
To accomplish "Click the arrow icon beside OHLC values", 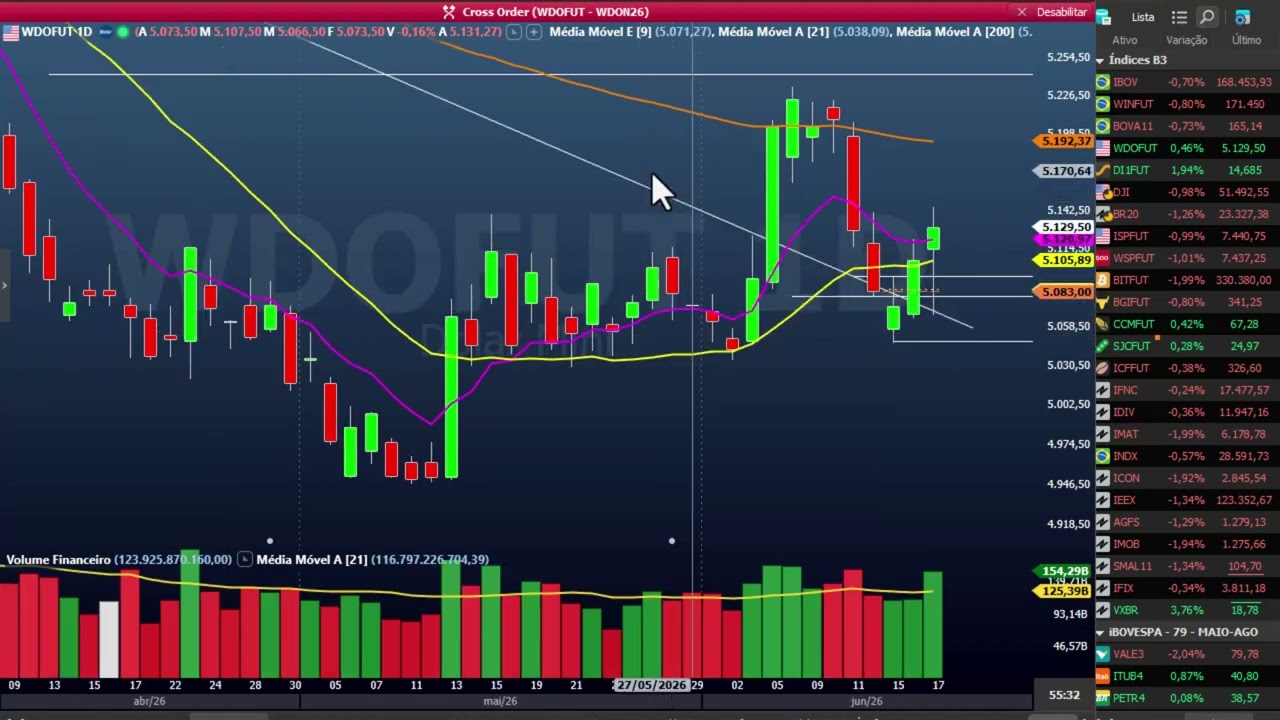I will point(514,32).
